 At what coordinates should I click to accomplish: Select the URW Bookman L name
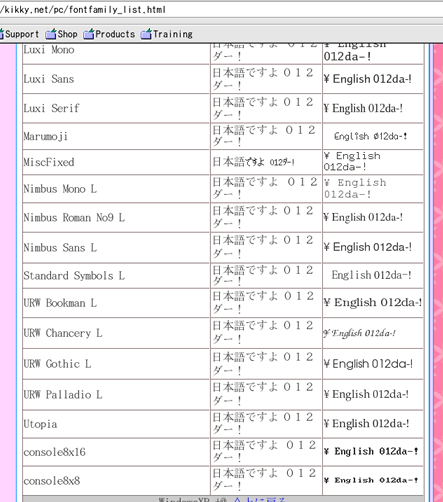pos(60,303)
